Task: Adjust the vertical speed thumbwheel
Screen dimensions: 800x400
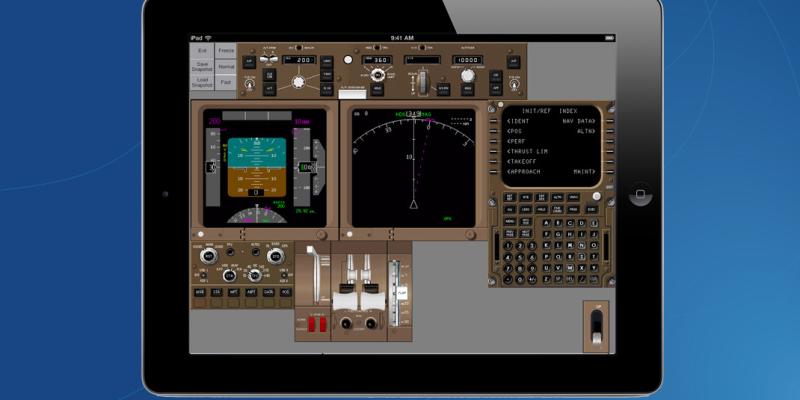Action: point(422,82)
